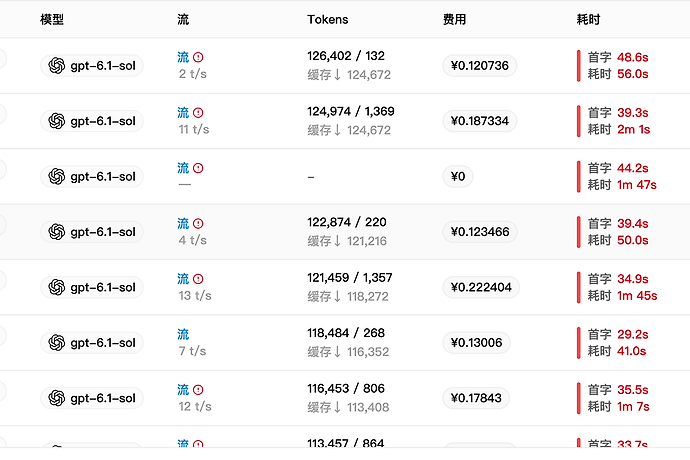The width and height of the screenshot is (690, 460).
Task: Click the ¥0.17843 cost badge
Action: pos(476,398)
